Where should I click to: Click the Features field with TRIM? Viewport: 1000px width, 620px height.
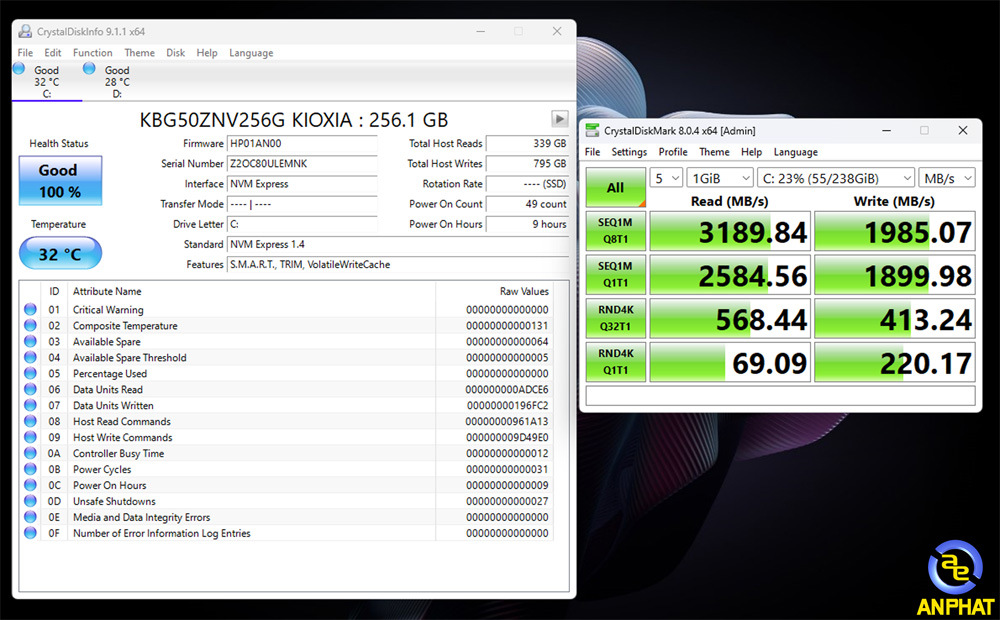(x=397, y=265)
